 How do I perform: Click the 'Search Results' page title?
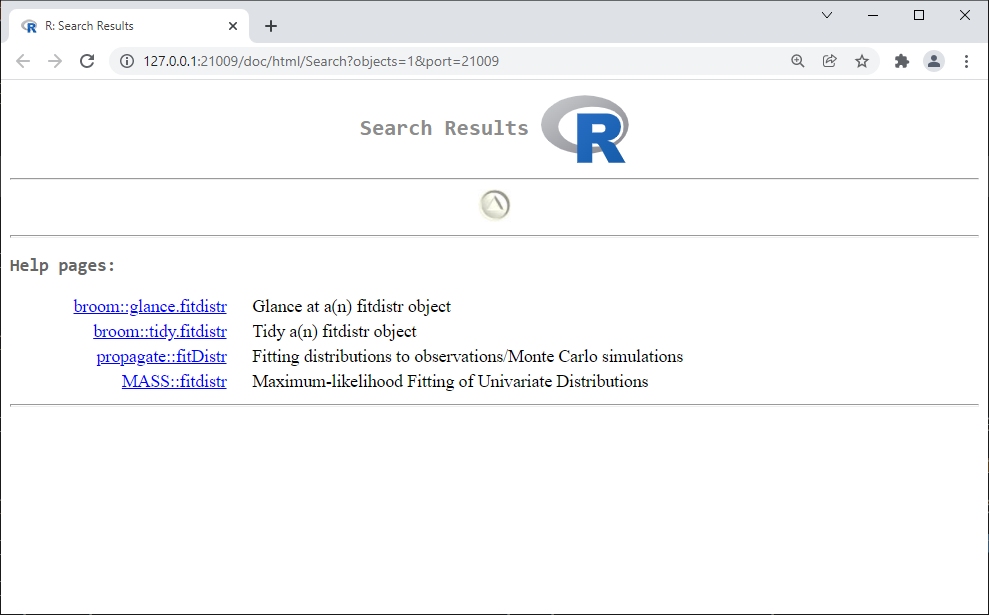(444, 128)
